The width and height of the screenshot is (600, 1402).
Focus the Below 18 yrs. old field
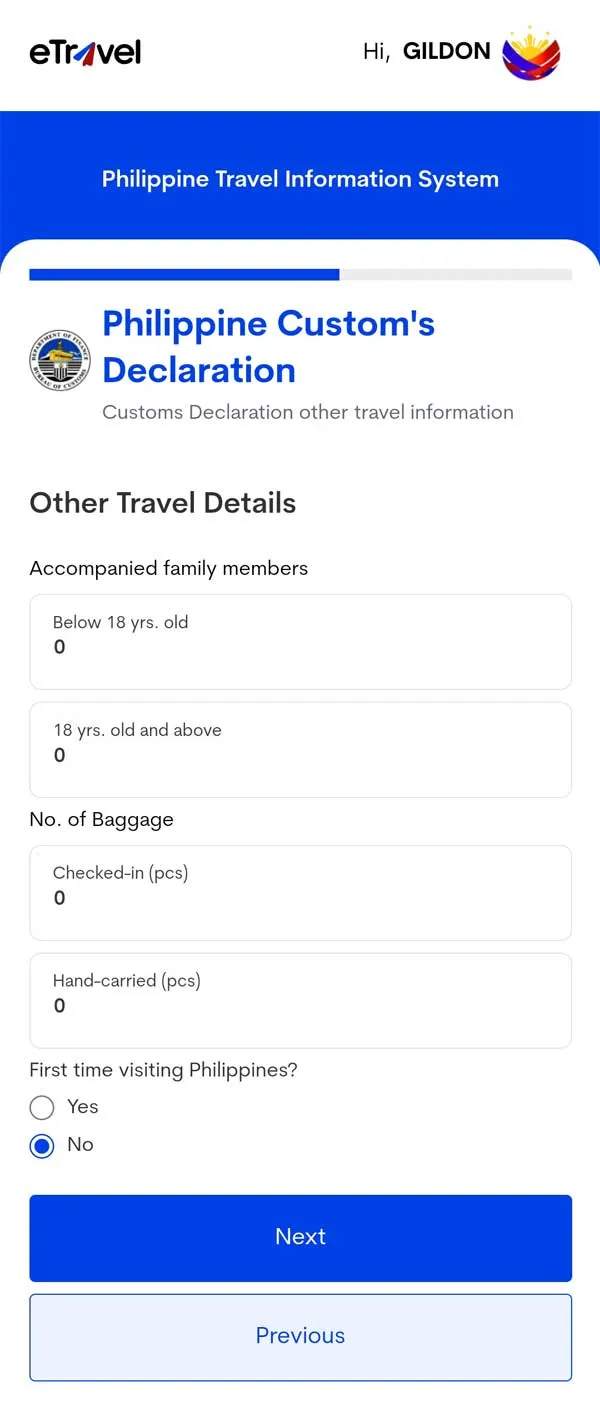coord(300,642)
